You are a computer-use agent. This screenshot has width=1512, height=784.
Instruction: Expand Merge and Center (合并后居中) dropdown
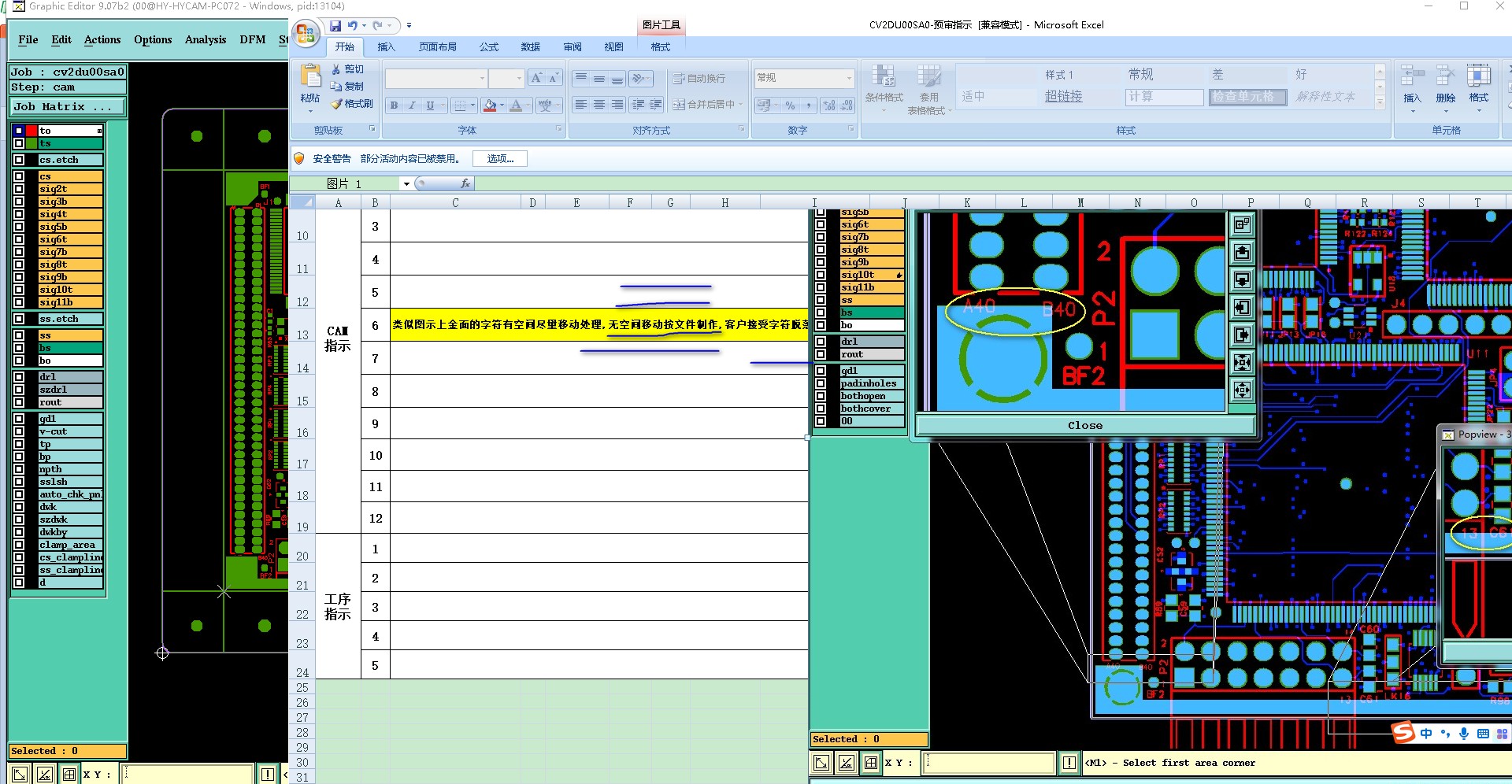741,104
